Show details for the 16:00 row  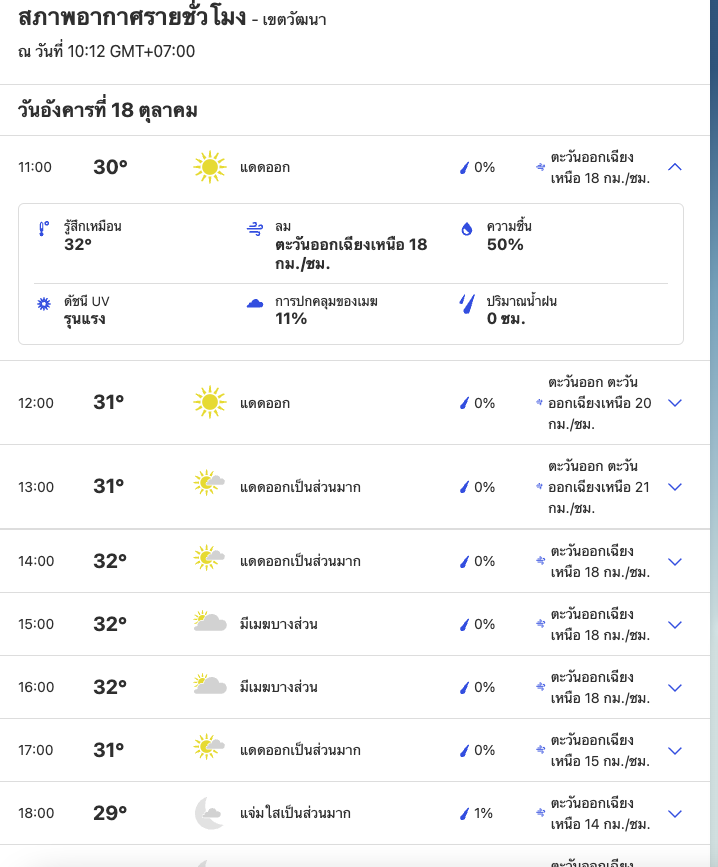click(x=674, y=687)
